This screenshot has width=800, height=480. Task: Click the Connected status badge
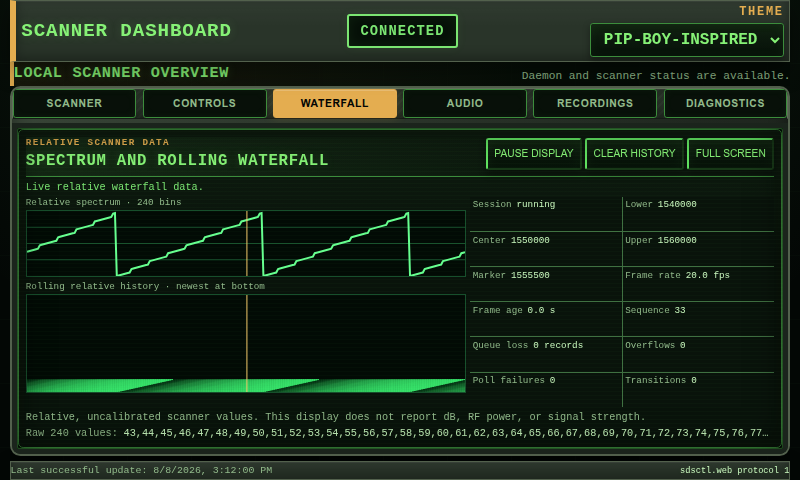click(x=402, y=31)
